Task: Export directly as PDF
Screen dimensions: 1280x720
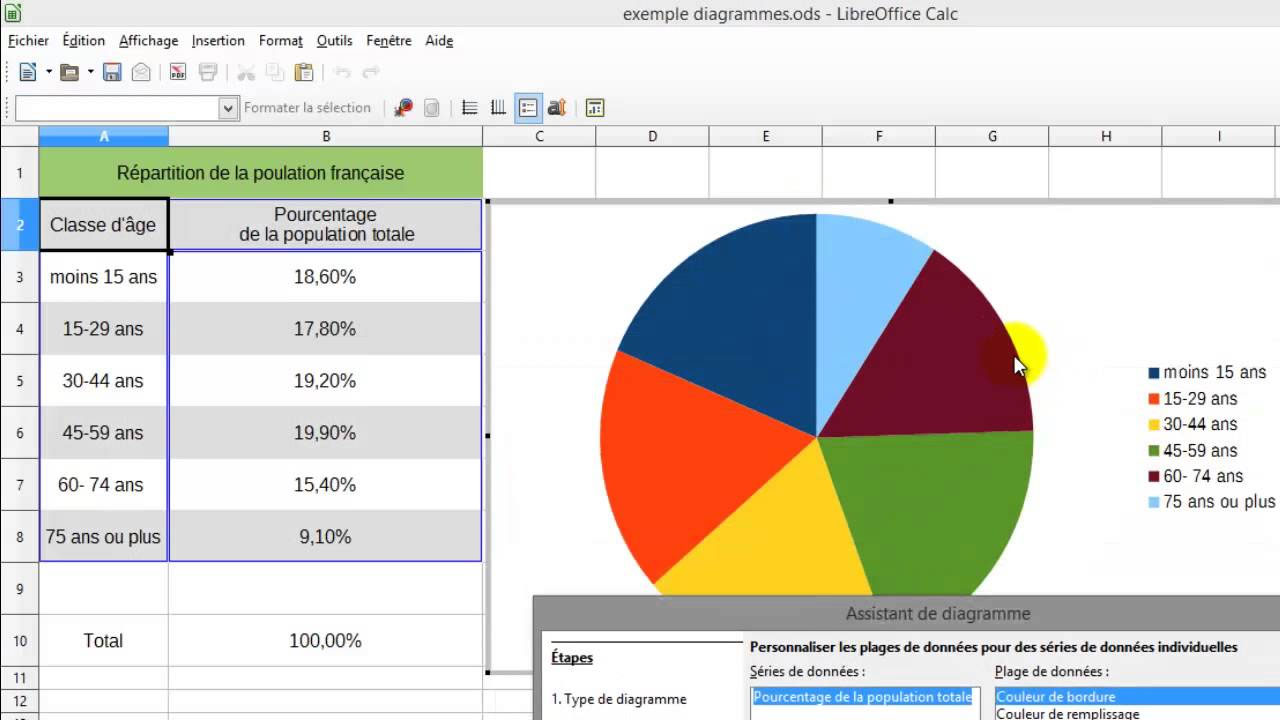Action: 177,72
